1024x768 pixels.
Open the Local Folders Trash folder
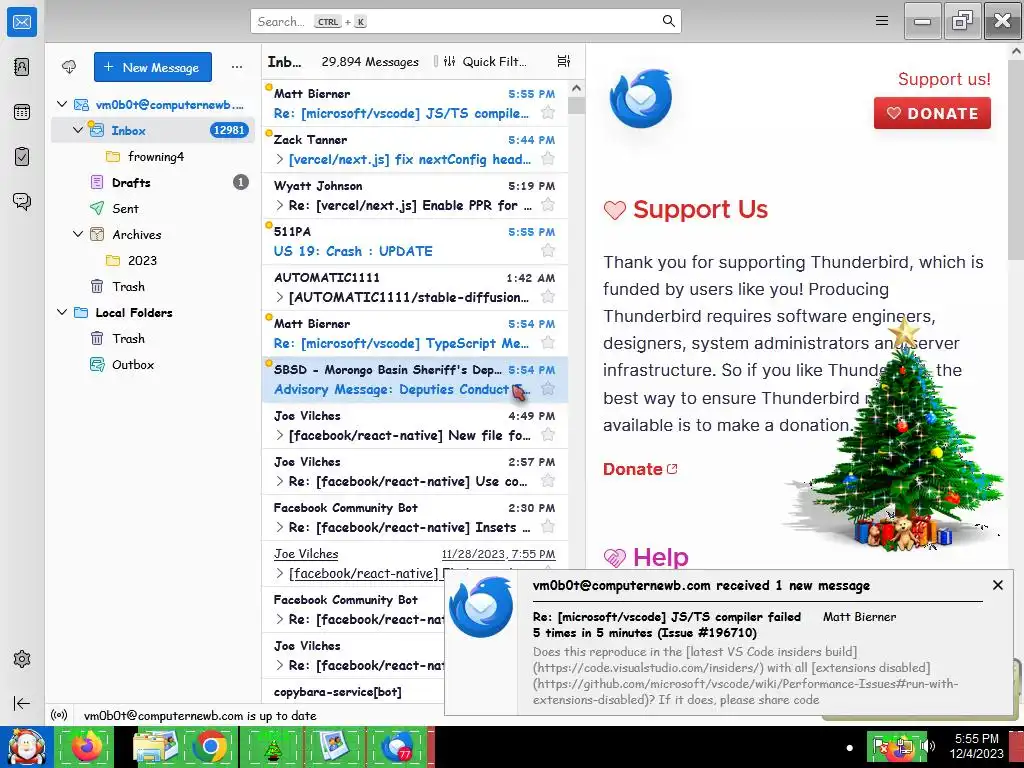[153, 338]
